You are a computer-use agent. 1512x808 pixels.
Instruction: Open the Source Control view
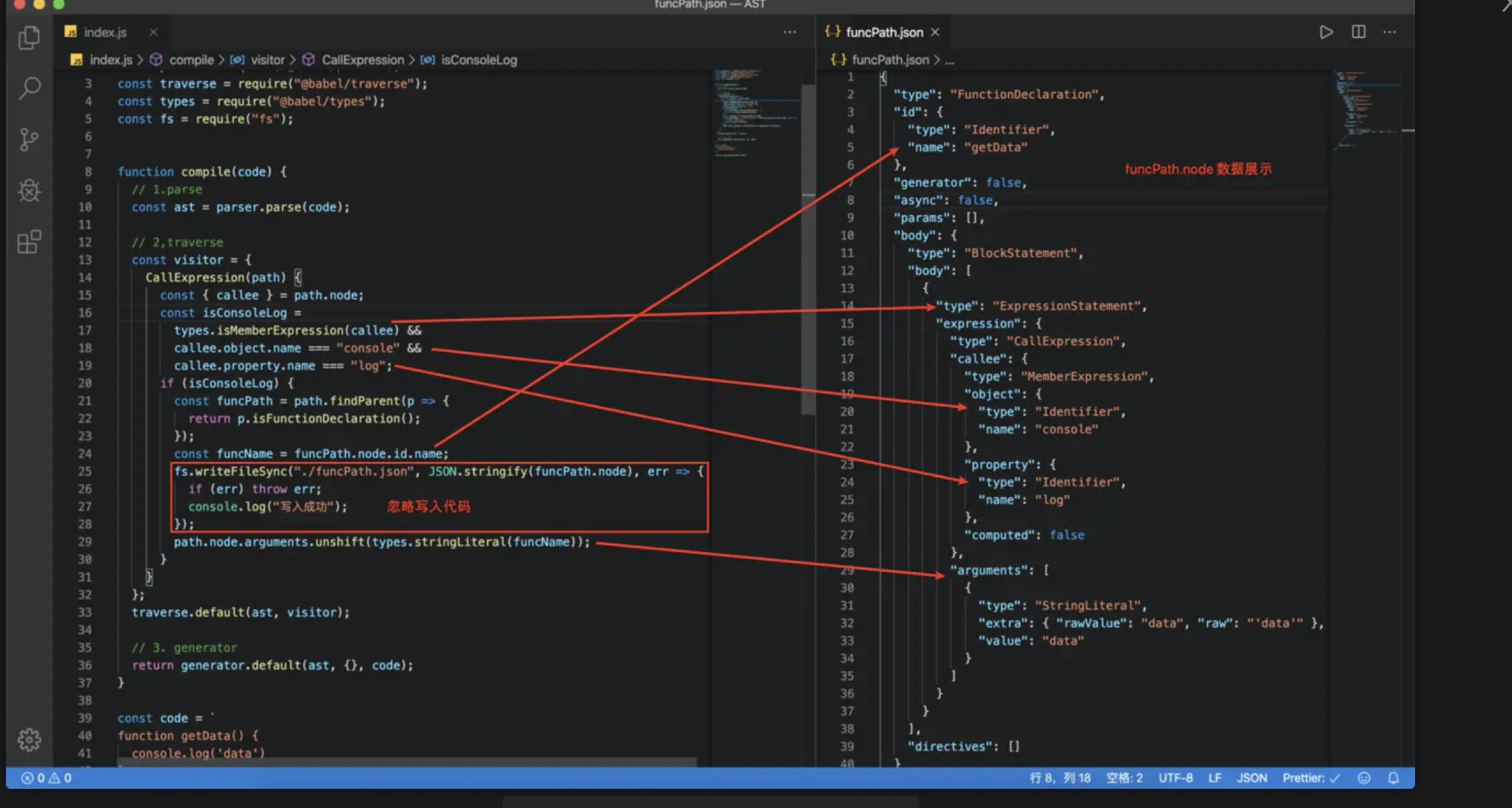pyautogui.click(x=29, y=139)
